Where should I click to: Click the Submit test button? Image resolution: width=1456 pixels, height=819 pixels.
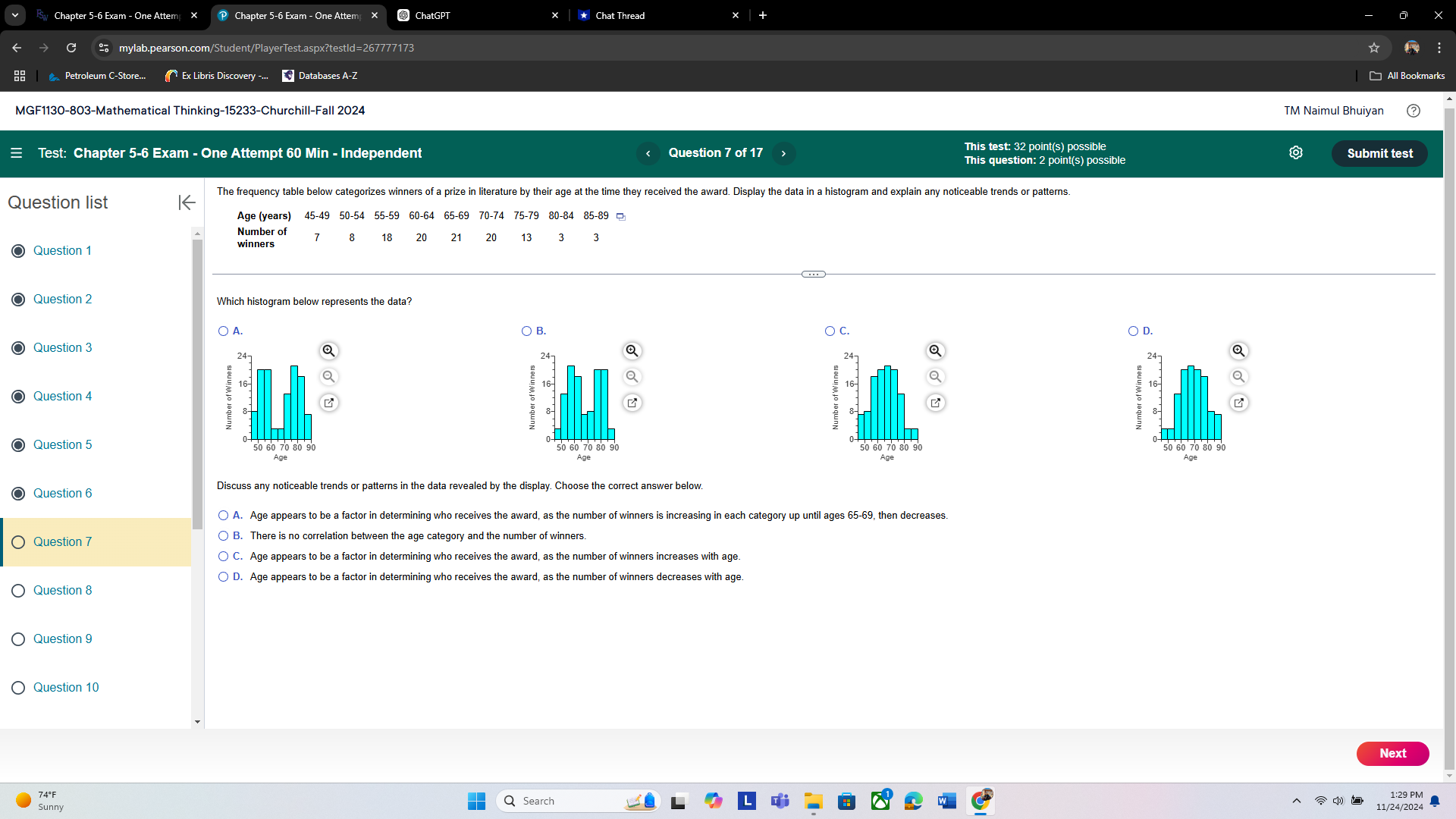click(1379, 153)
